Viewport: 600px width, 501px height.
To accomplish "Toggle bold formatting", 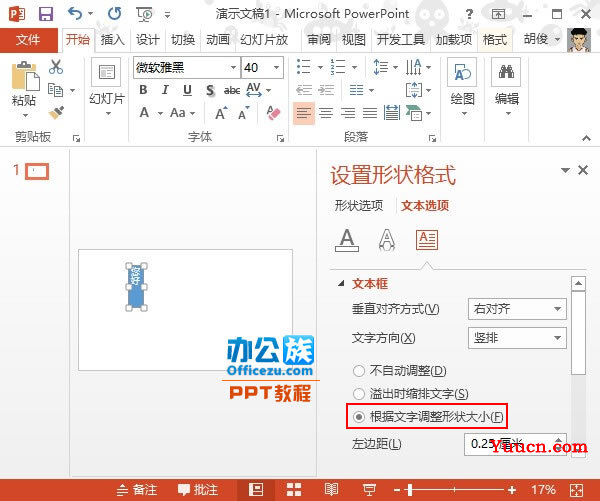I will [143, 90].
